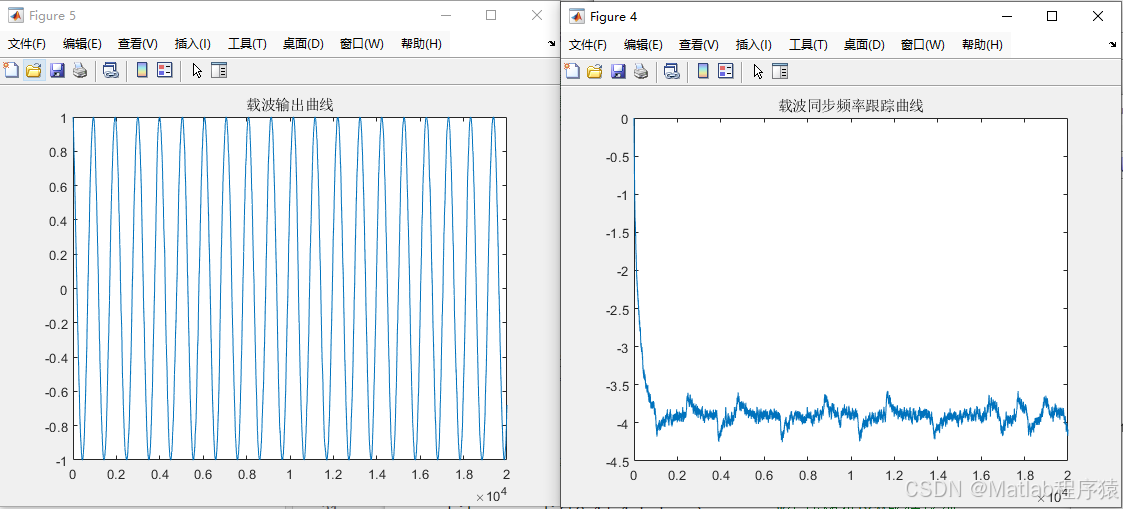
Task: Click the Figure 5 title bar text
Action: (x=52, y=16)
